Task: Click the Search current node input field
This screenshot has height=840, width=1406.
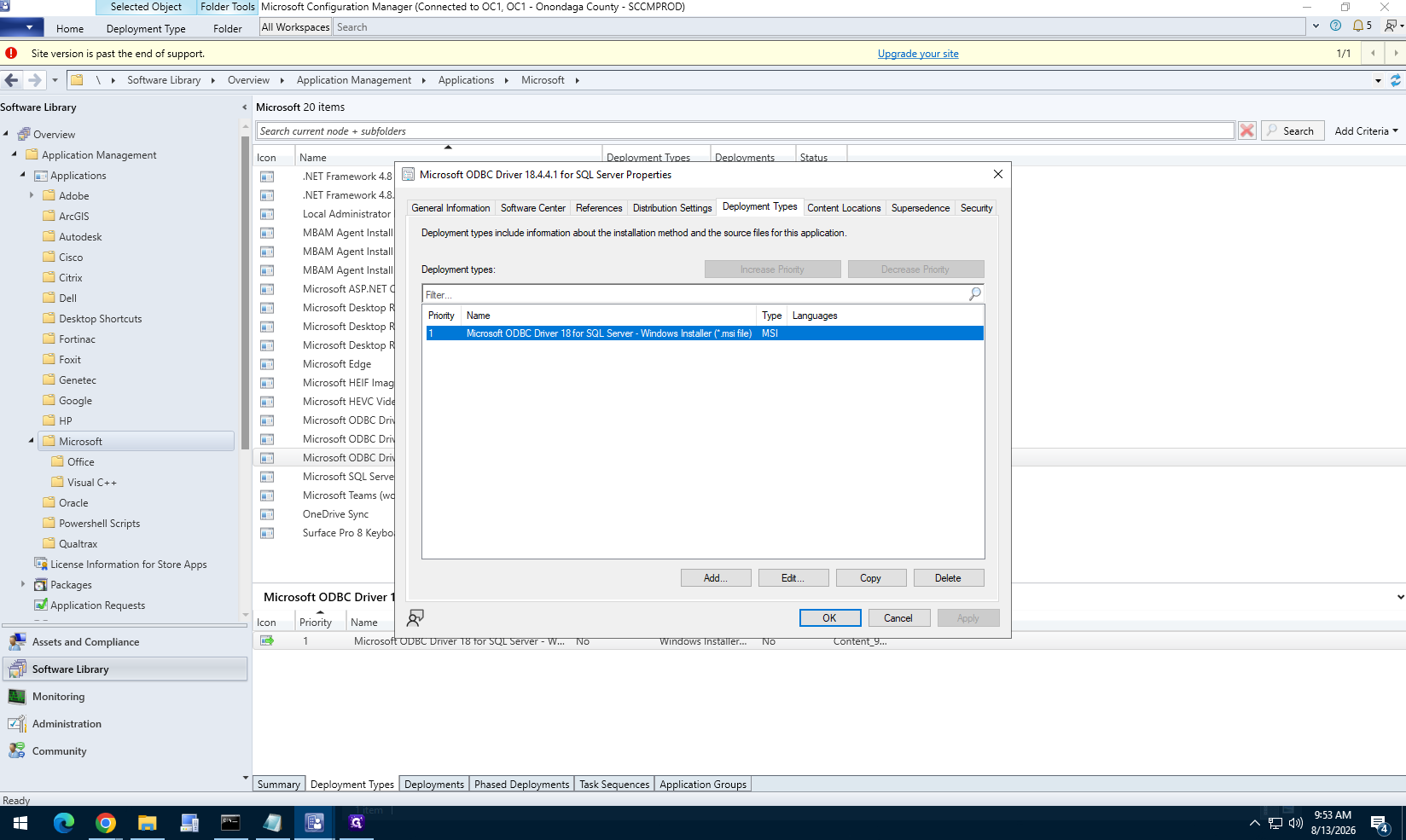Action: [x=746, y=130]
